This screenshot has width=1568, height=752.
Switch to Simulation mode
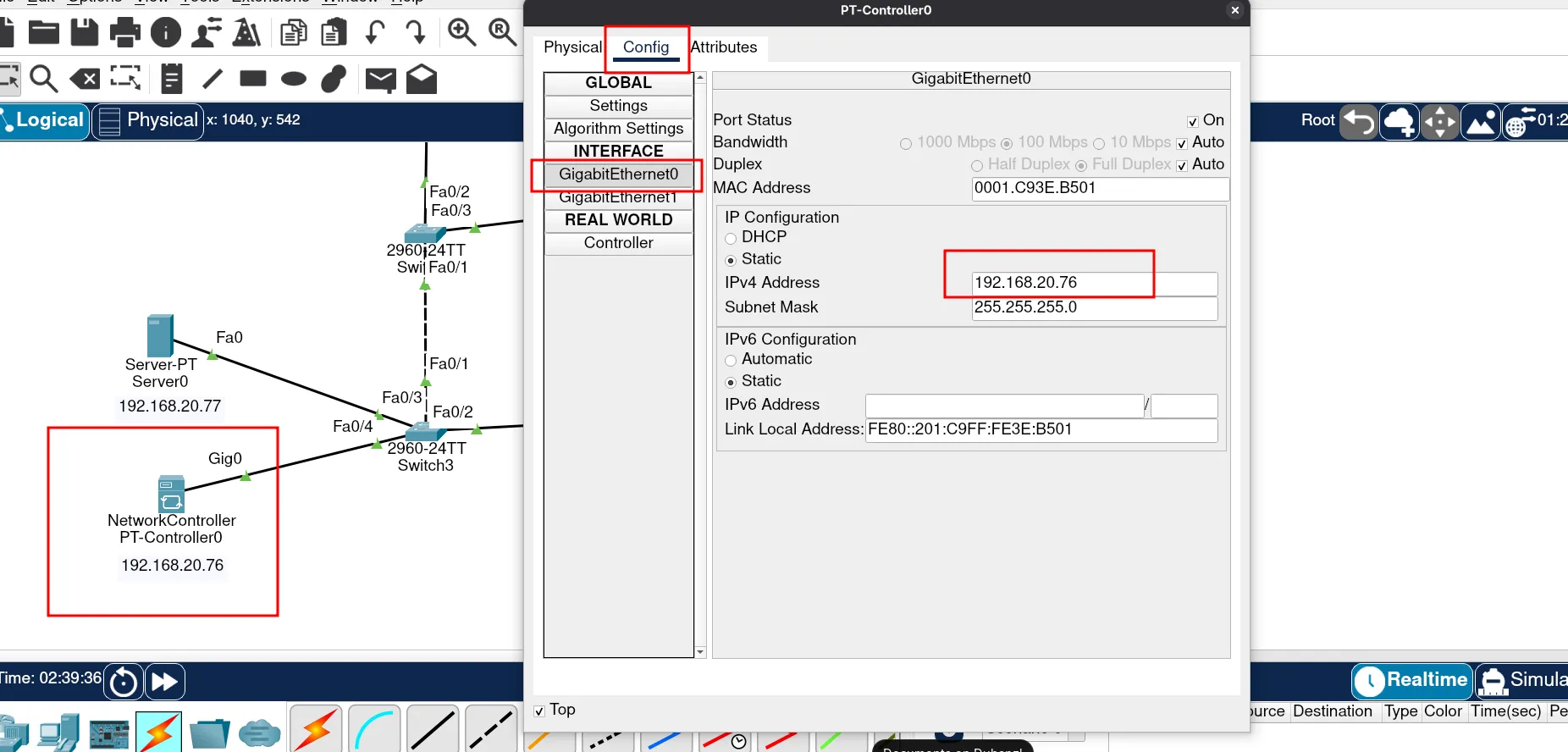[x=1522, y=680]
